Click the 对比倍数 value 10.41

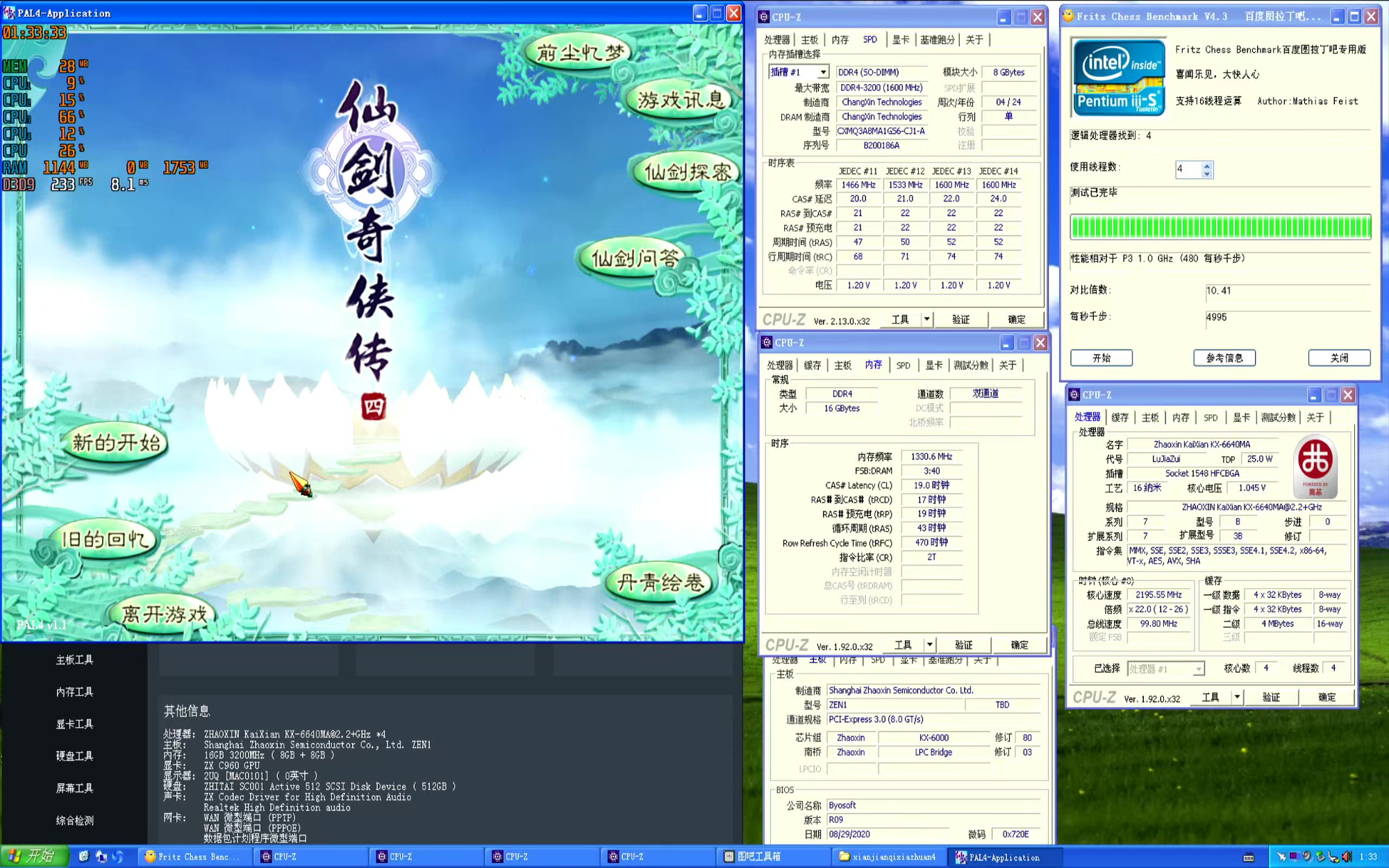[x=1288, y=291]
